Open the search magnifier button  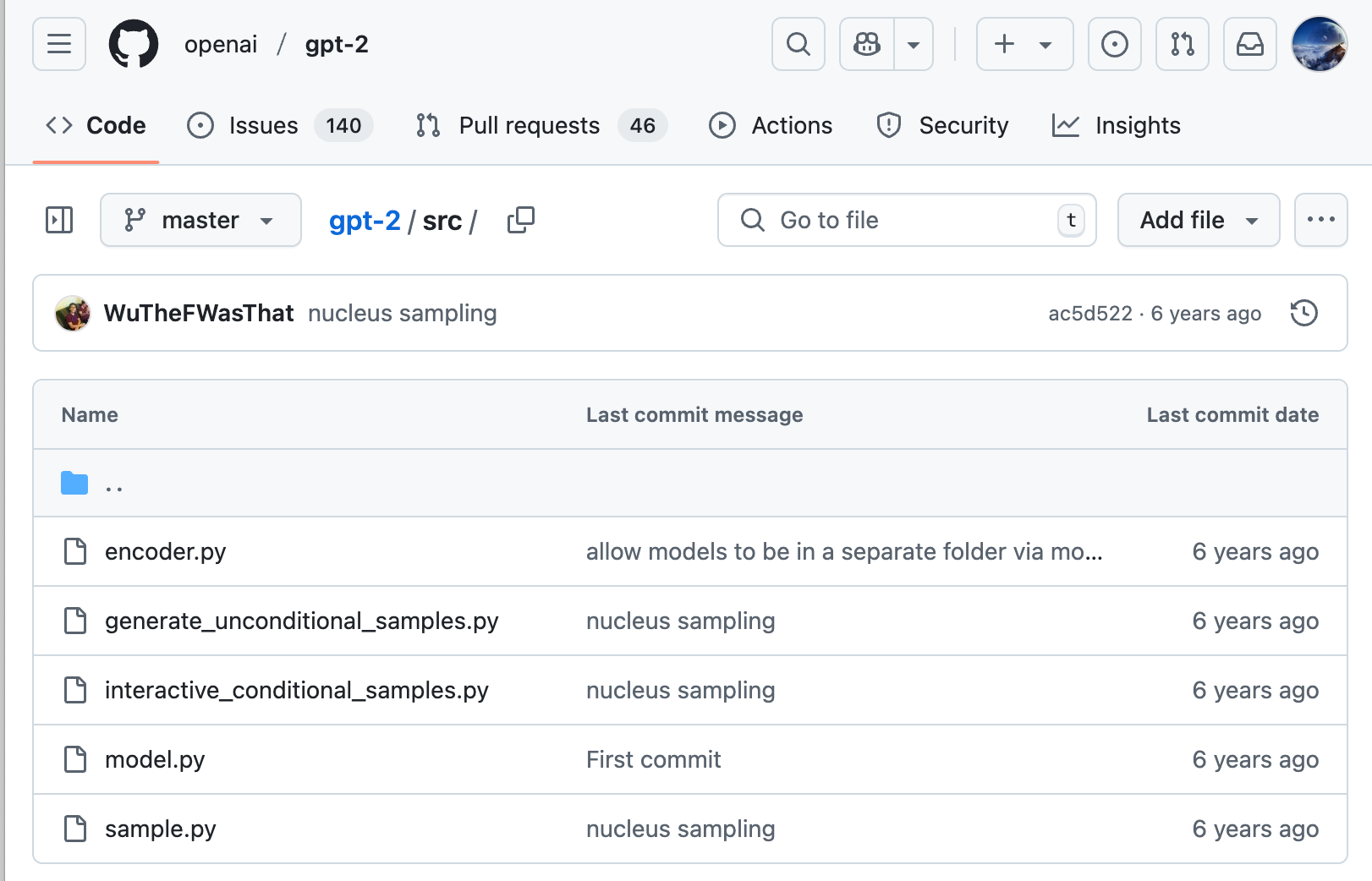[x=798, y=44]
